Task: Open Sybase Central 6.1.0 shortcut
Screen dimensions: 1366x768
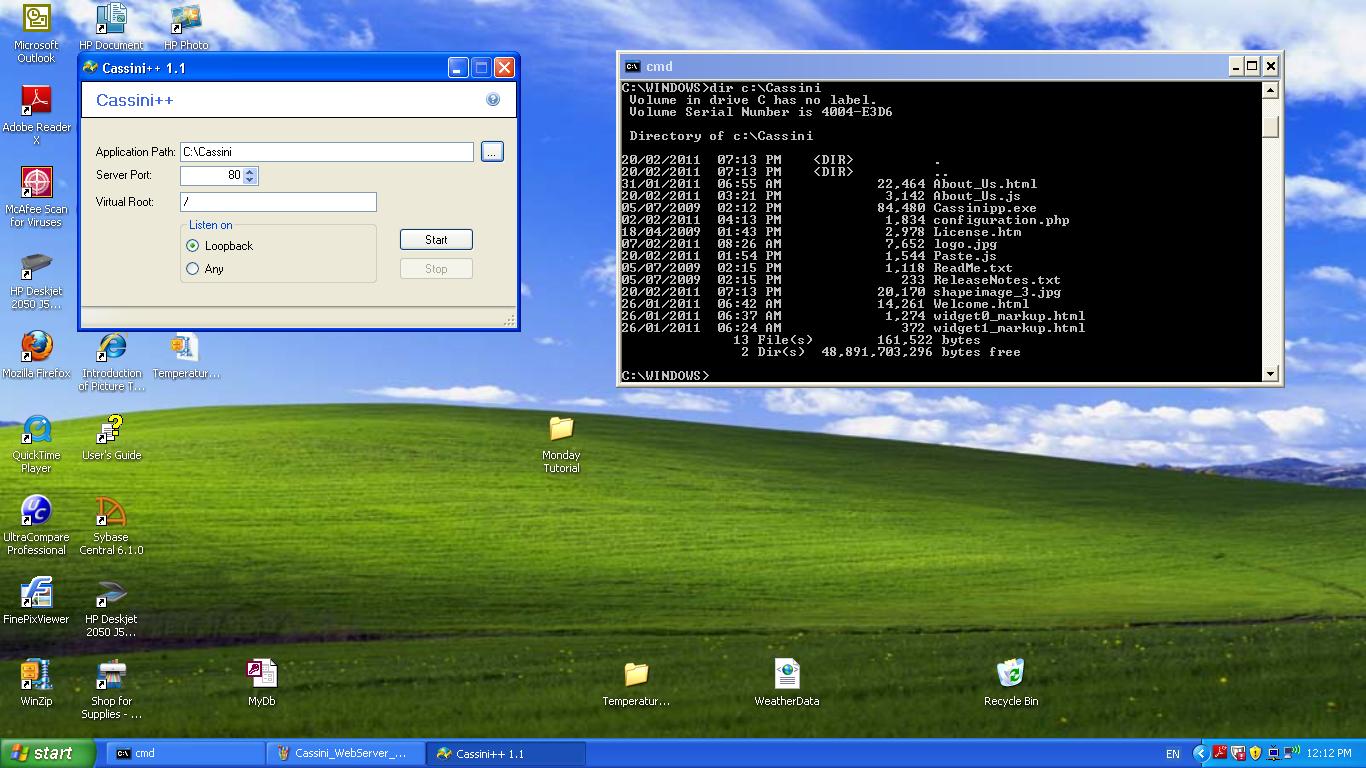Action: tap(111, 512)
